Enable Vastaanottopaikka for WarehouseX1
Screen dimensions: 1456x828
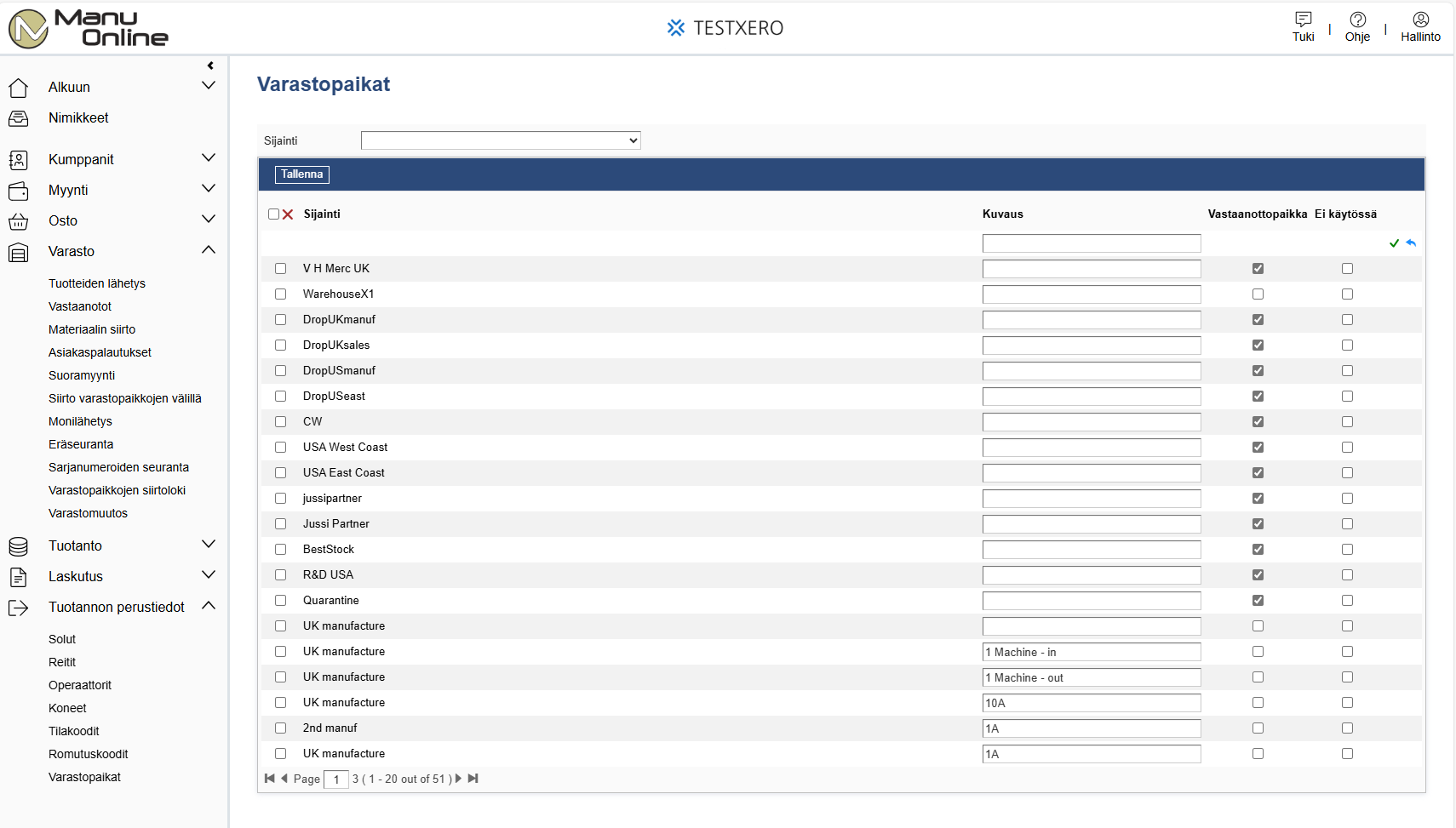click(1258, 294)
